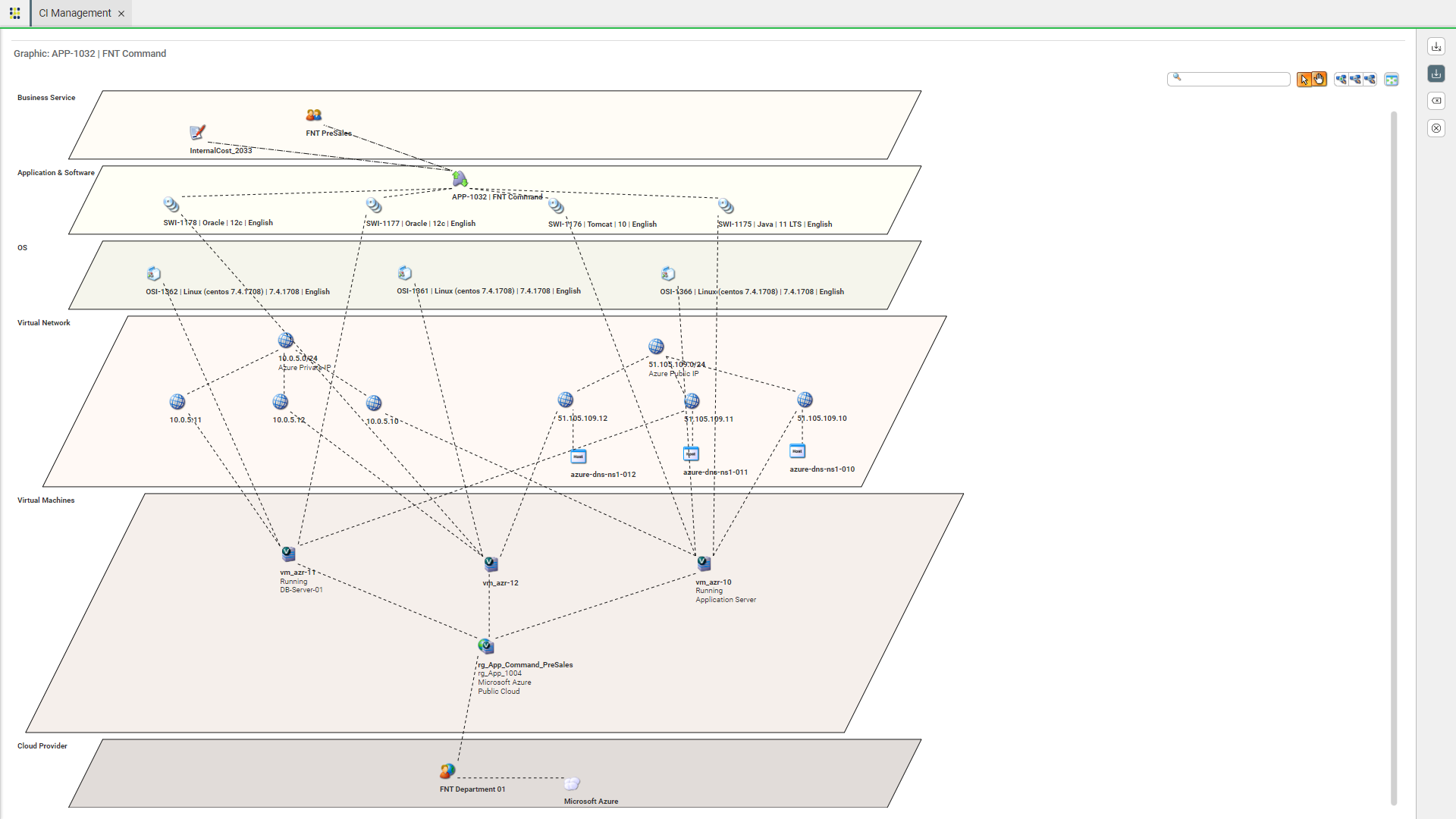Click the save and close sidebar button
The height and width of the screenshot is (819, 1456).
point(1436,46)
